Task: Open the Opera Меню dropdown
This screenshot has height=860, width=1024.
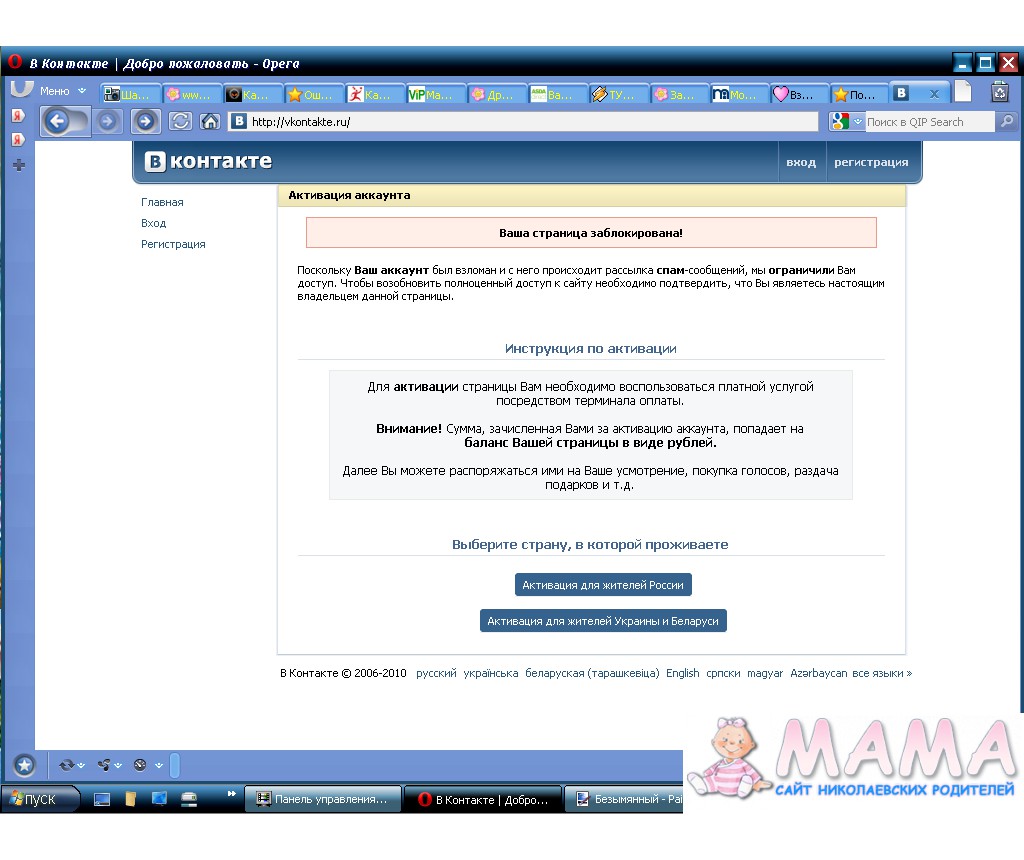Action: [62, 91]
